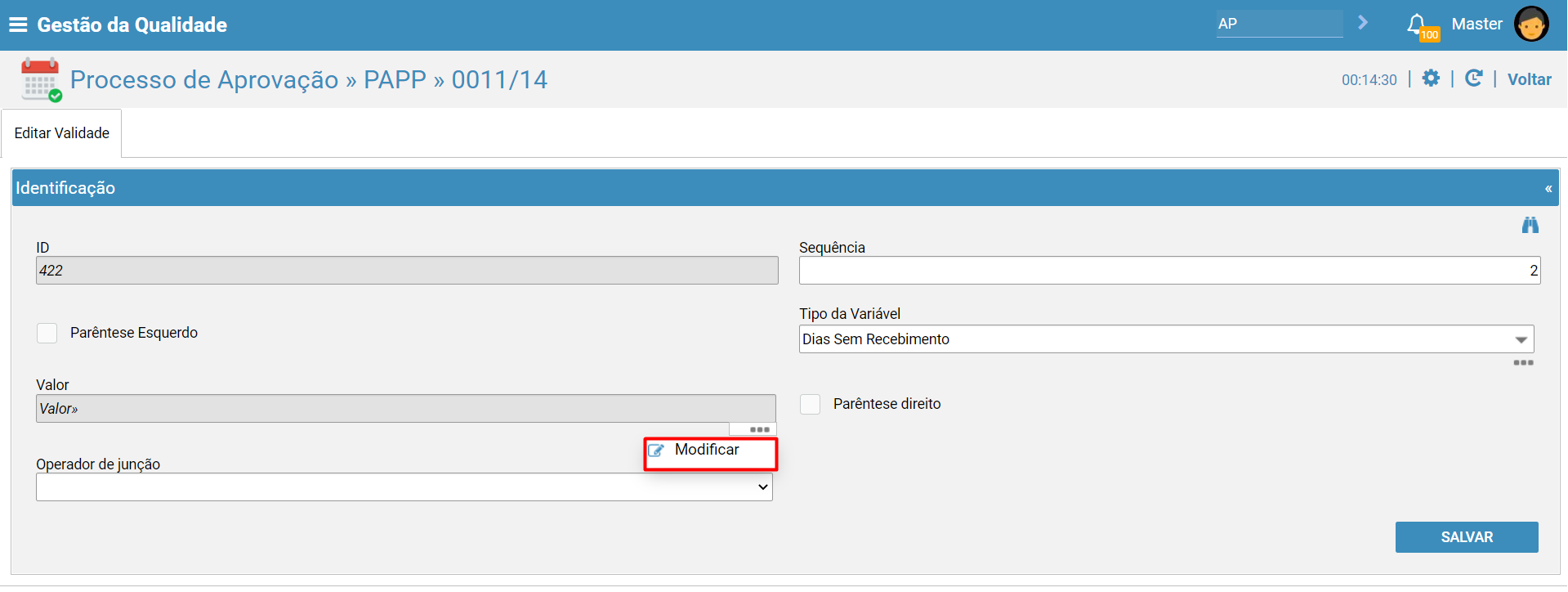Click the ID field showing 422
This screenshot has width=1568, height=592.
pyautogui.click(x=407, y=271)
